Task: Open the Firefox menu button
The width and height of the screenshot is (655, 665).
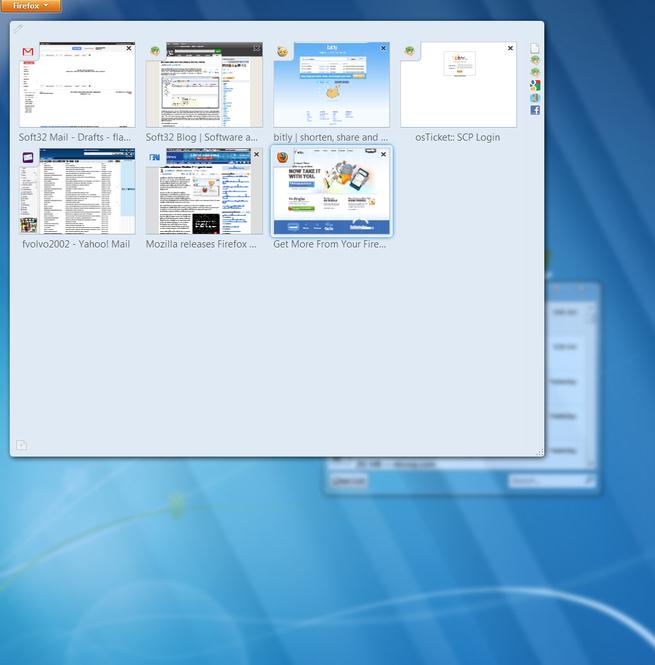Action: pyautogui.click(x=30, y=6)
